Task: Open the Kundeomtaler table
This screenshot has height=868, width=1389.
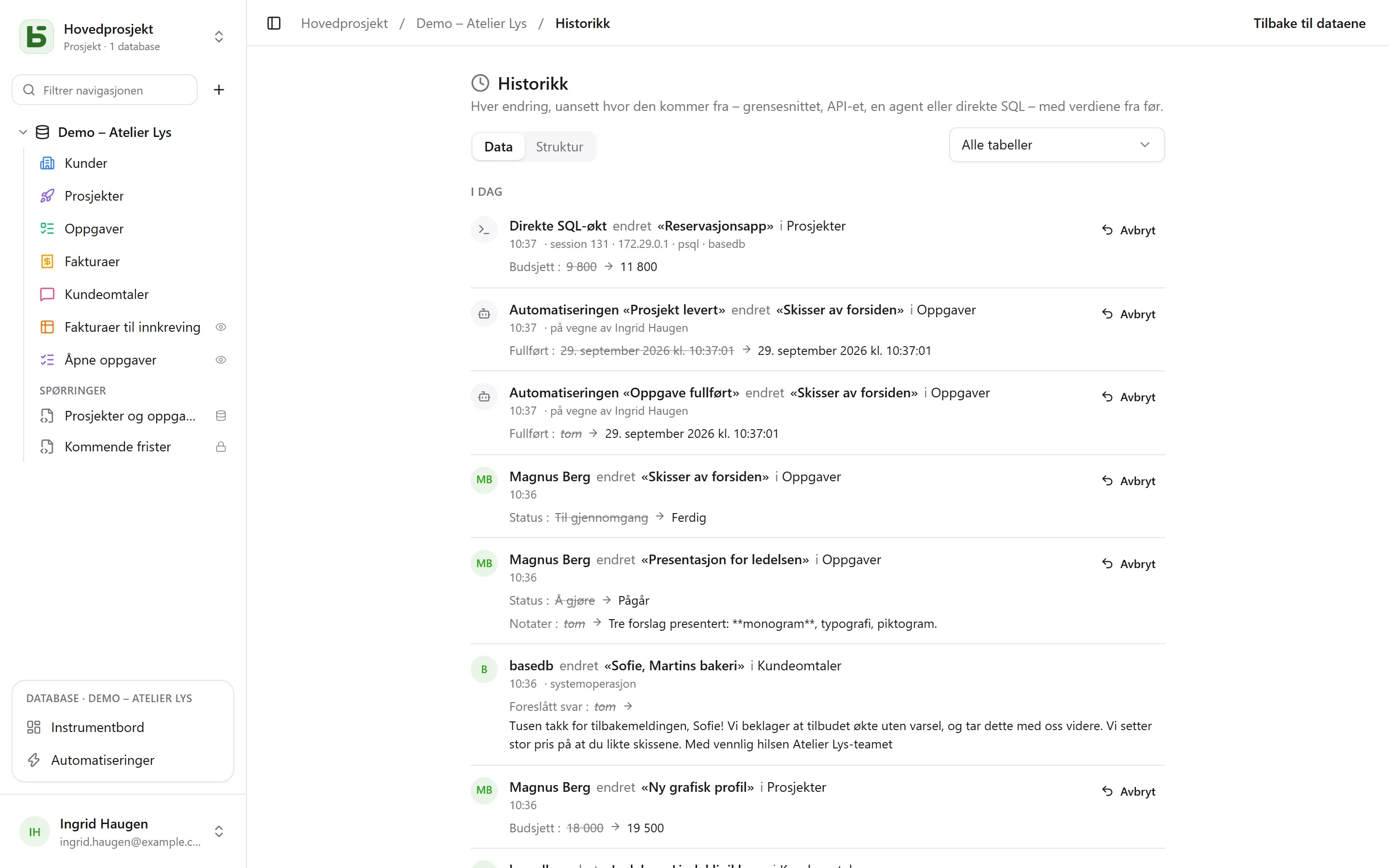Action: click(106, 294)
